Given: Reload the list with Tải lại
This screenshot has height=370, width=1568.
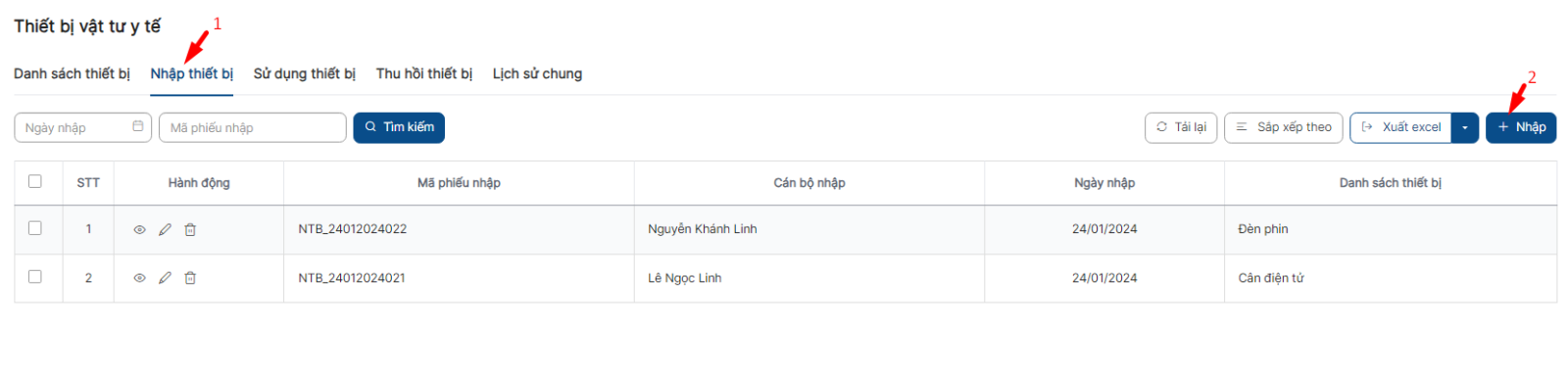Looking at the screenshot, I should click(x=1181, y=127).
